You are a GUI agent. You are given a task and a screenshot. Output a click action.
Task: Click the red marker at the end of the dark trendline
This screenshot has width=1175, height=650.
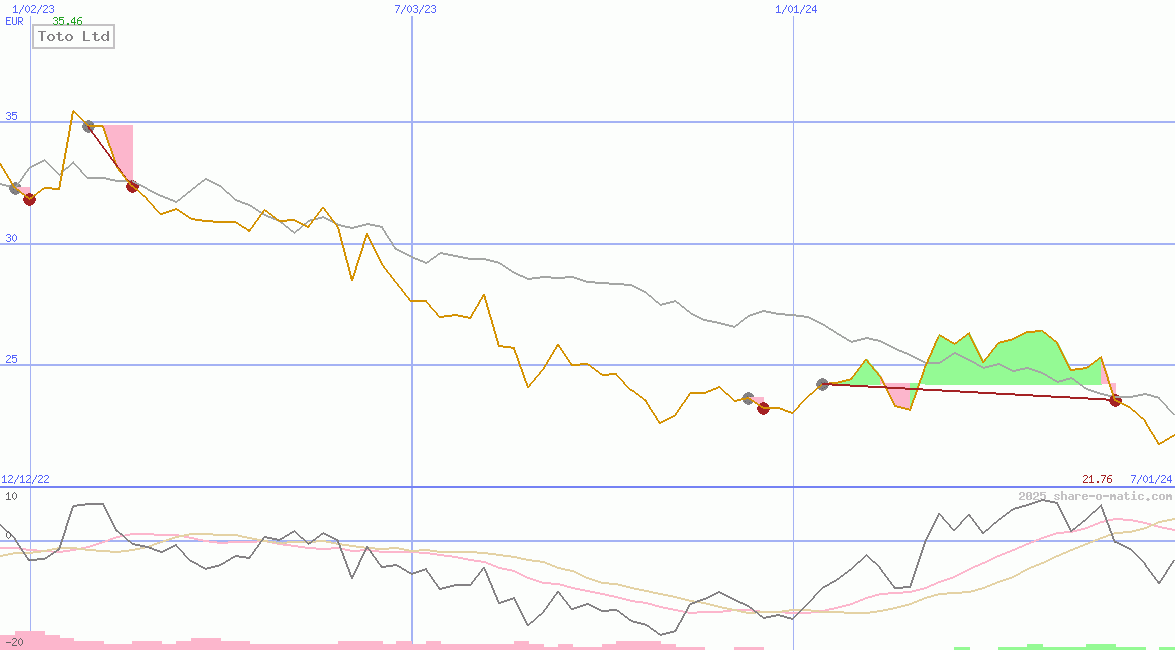pos(1115,400)
